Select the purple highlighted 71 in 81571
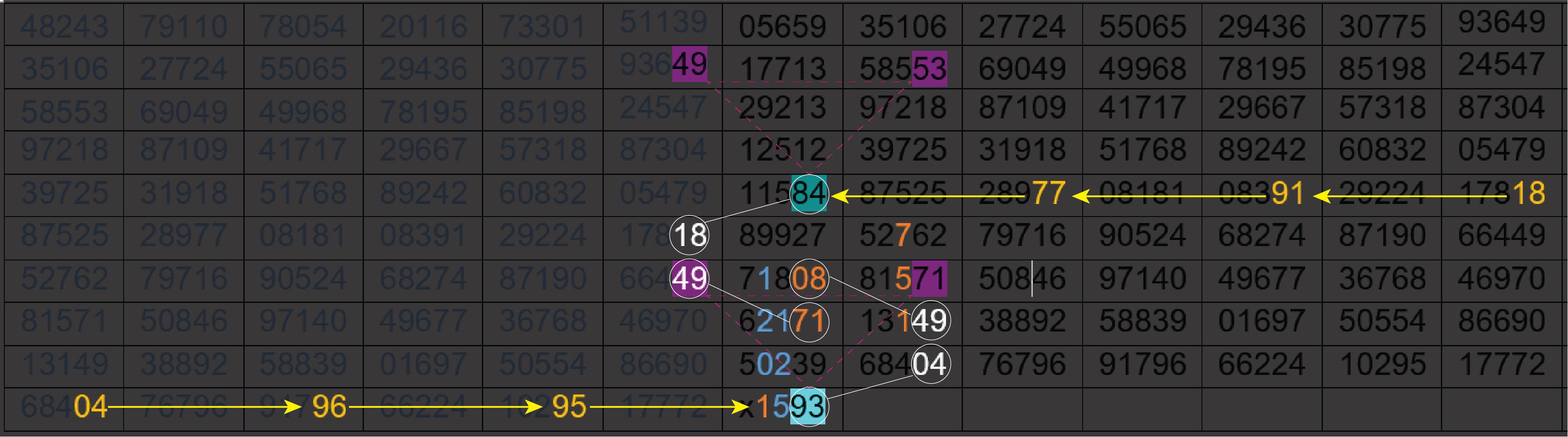 [x=929, y=278]
